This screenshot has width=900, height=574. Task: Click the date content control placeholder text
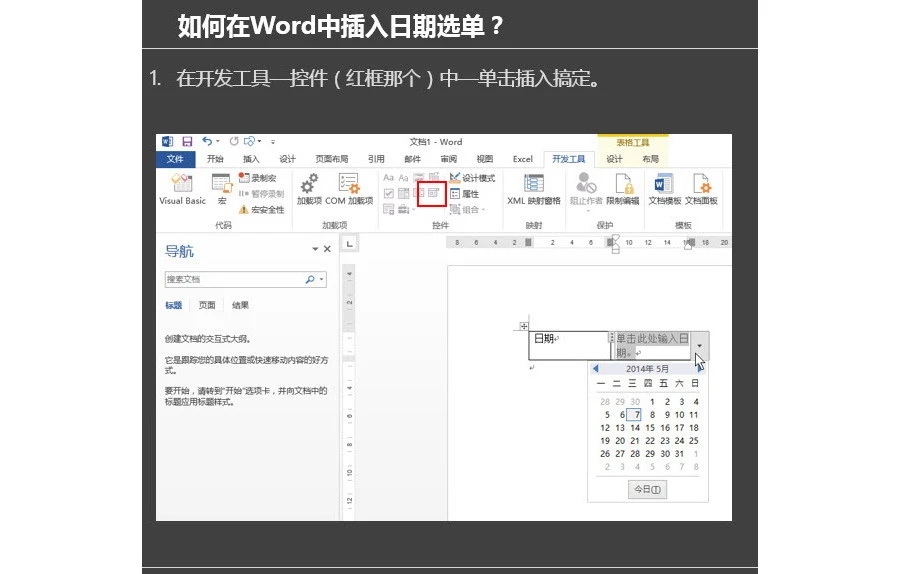click(x=652, y=346)
